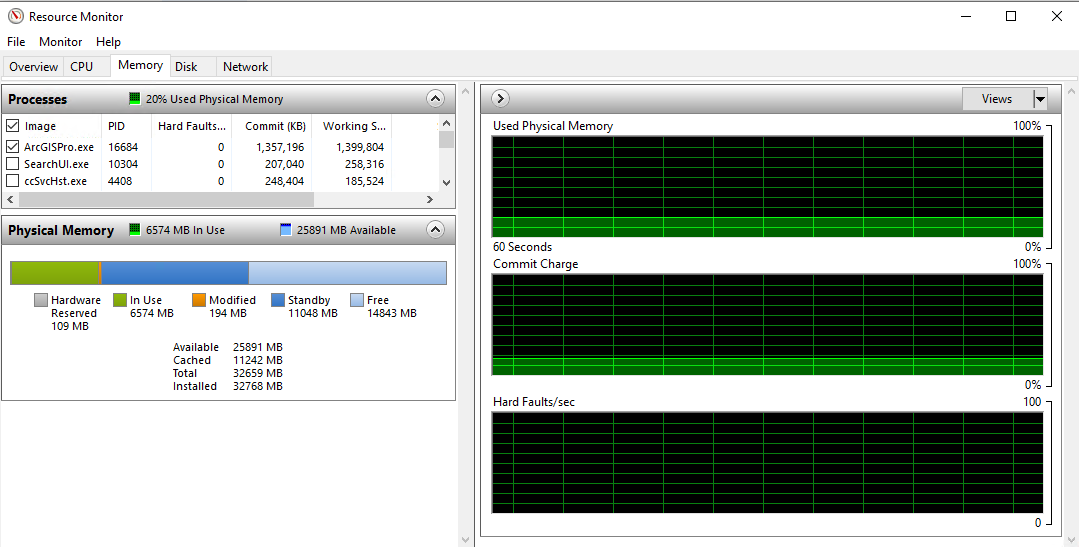Toggle the Image select-all checkbox

[x=12, y=126]
